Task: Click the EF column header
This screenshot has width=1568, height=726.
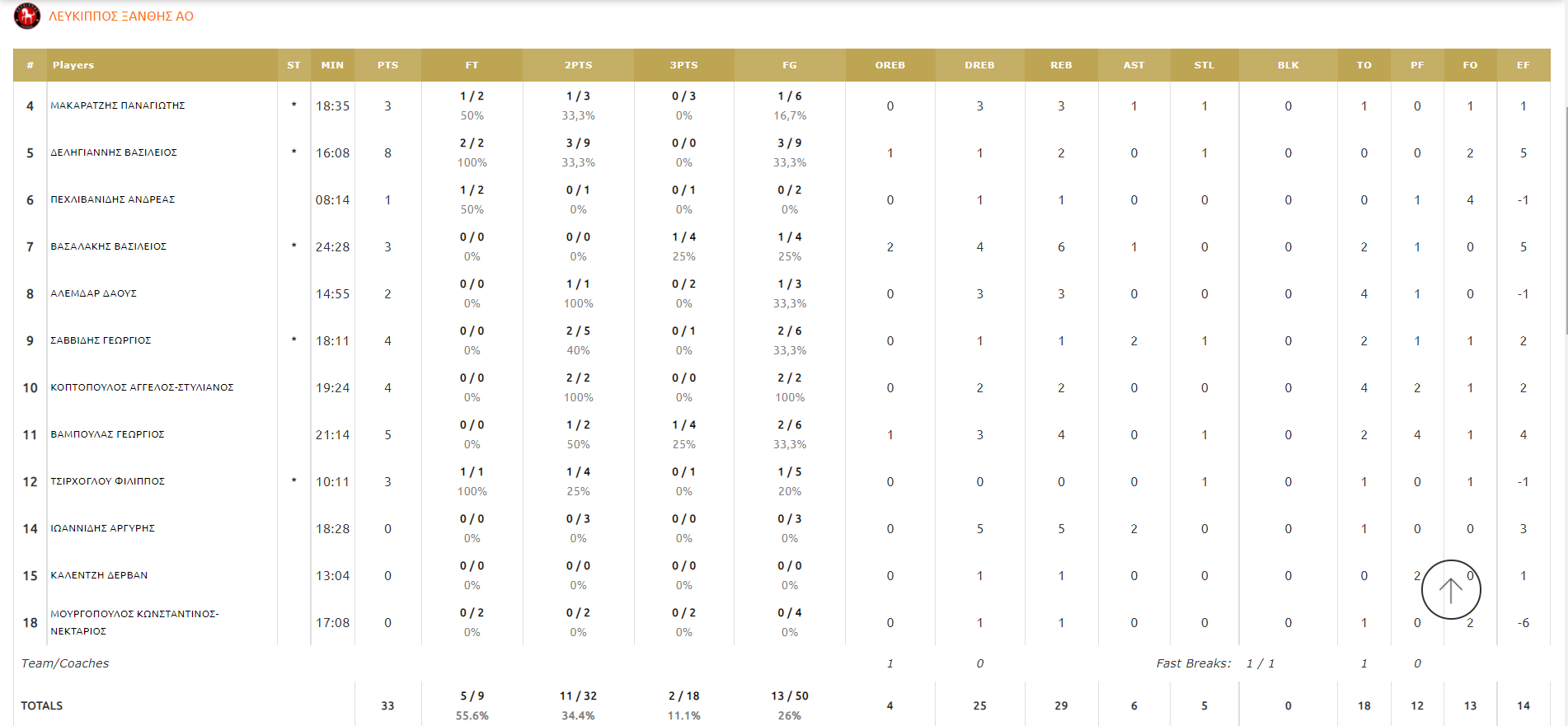Action: point(1523,65)
